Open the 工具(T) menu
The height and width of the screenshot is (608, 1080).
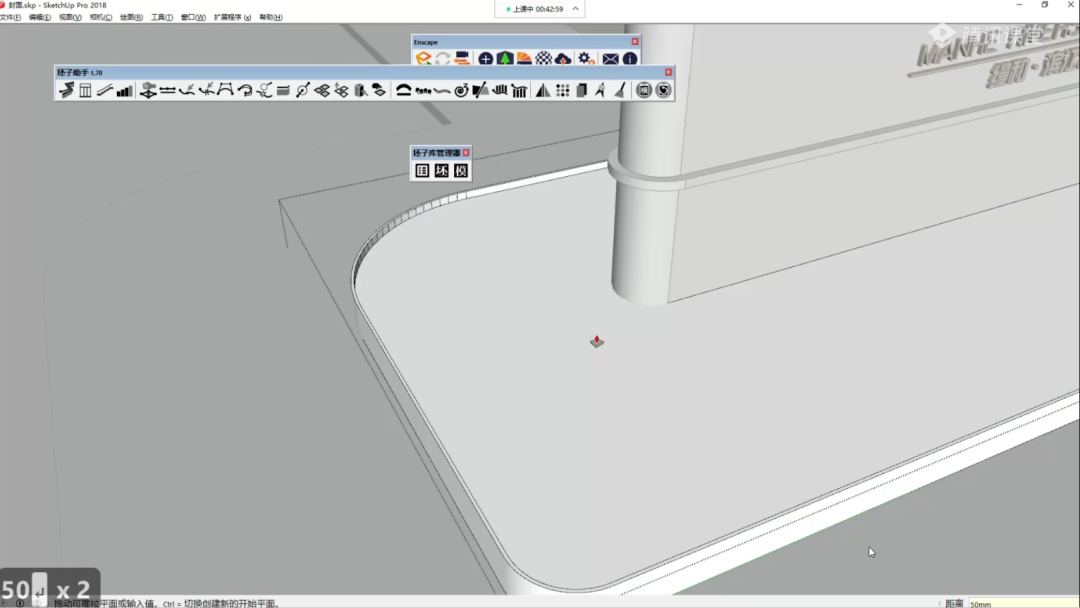coord(162,17)
